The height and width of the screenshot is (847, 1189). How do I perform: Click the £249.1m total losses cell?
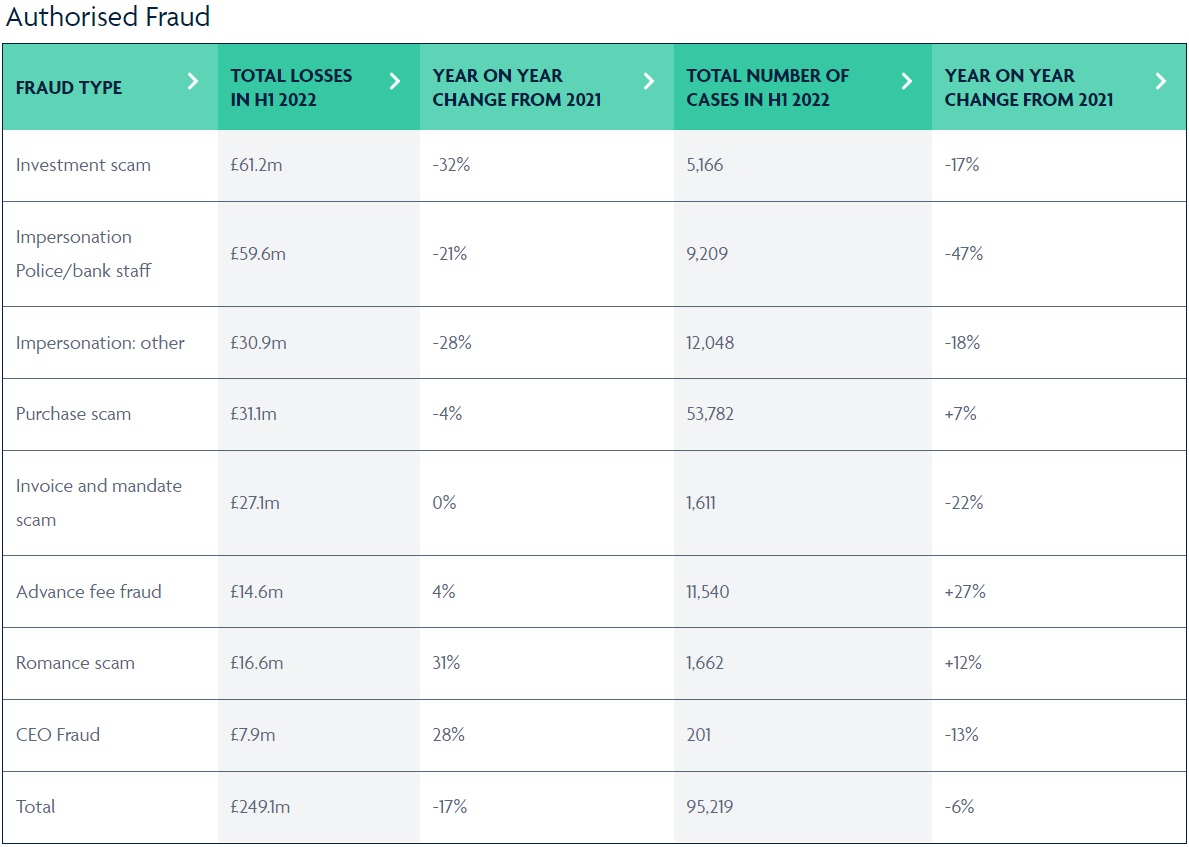coord(260,807)
